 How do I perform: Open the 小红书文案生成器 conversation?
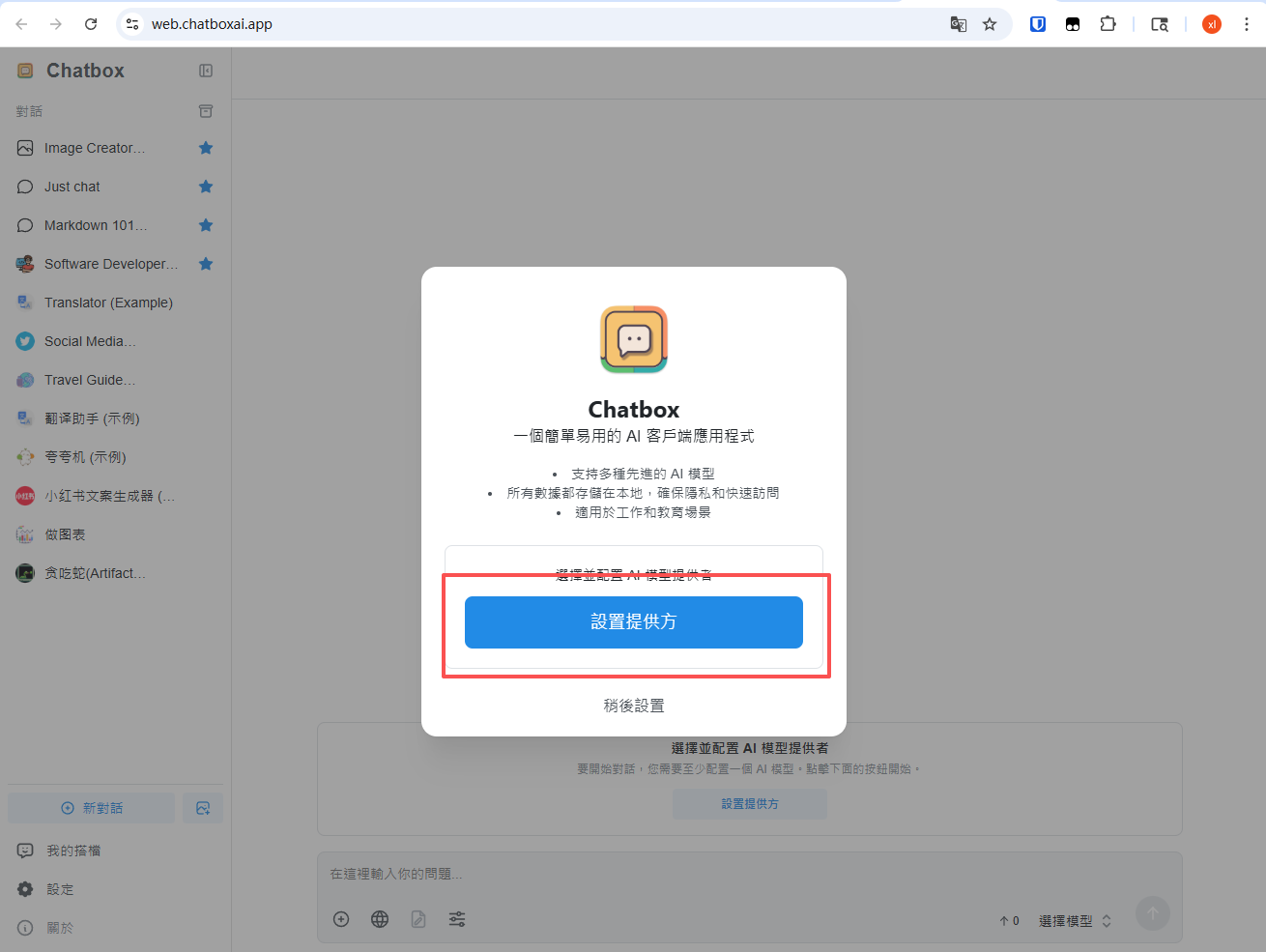pos(115,496)
